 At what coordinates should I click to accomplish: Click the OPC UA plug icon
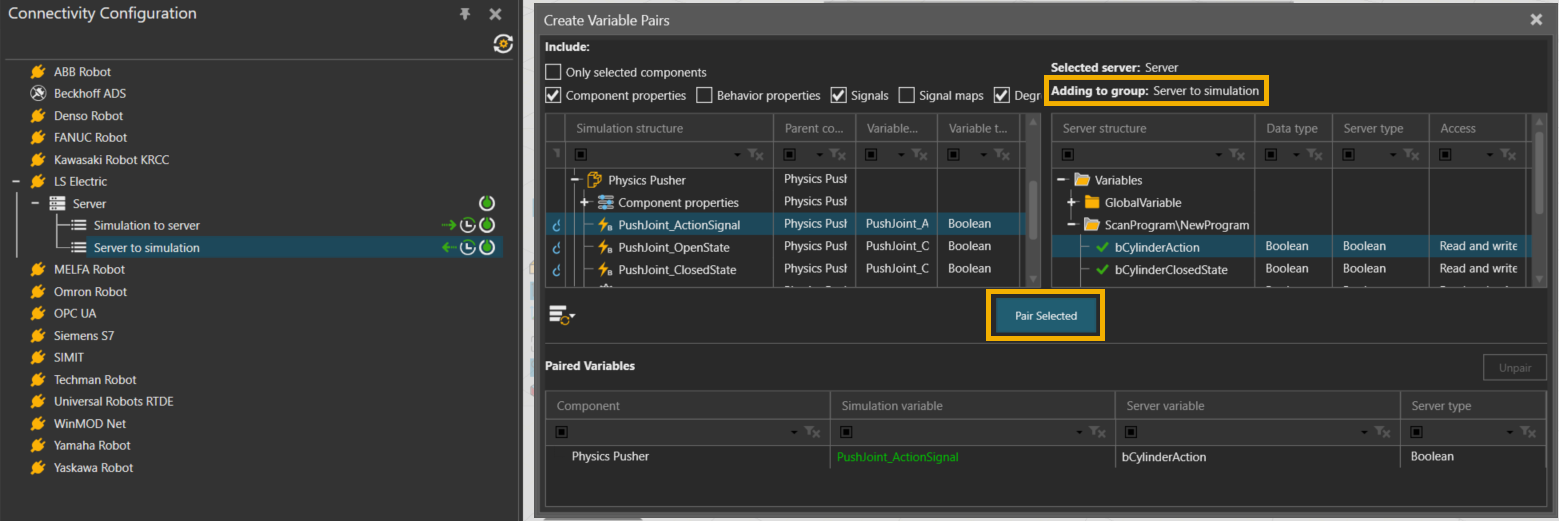point(38,313)
